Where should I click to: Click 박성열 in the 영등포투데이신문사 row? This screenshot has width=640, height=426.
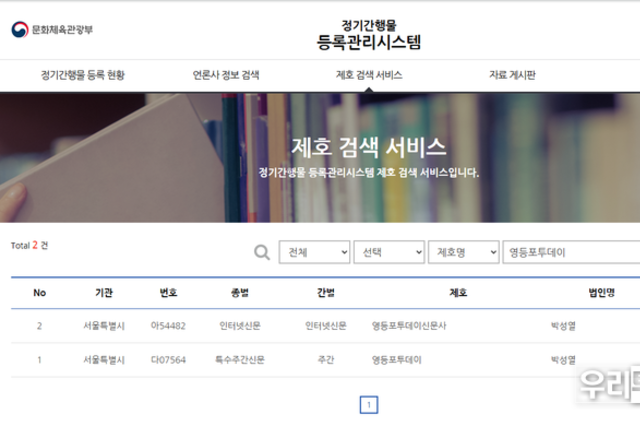click(563, 326)
